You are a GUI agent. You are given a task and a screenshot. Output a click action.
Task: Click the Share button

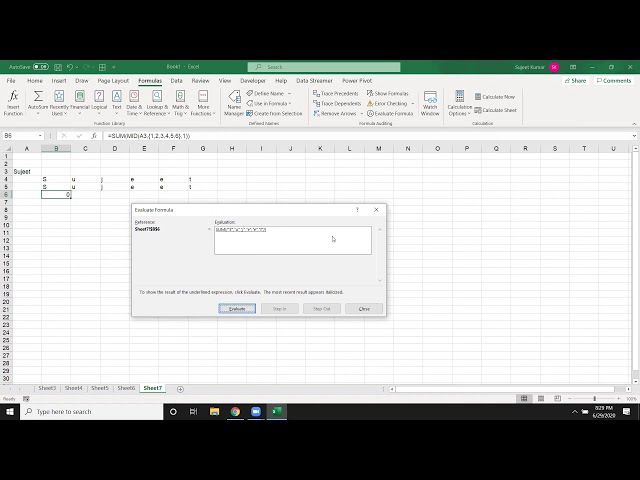click(576, 81)
